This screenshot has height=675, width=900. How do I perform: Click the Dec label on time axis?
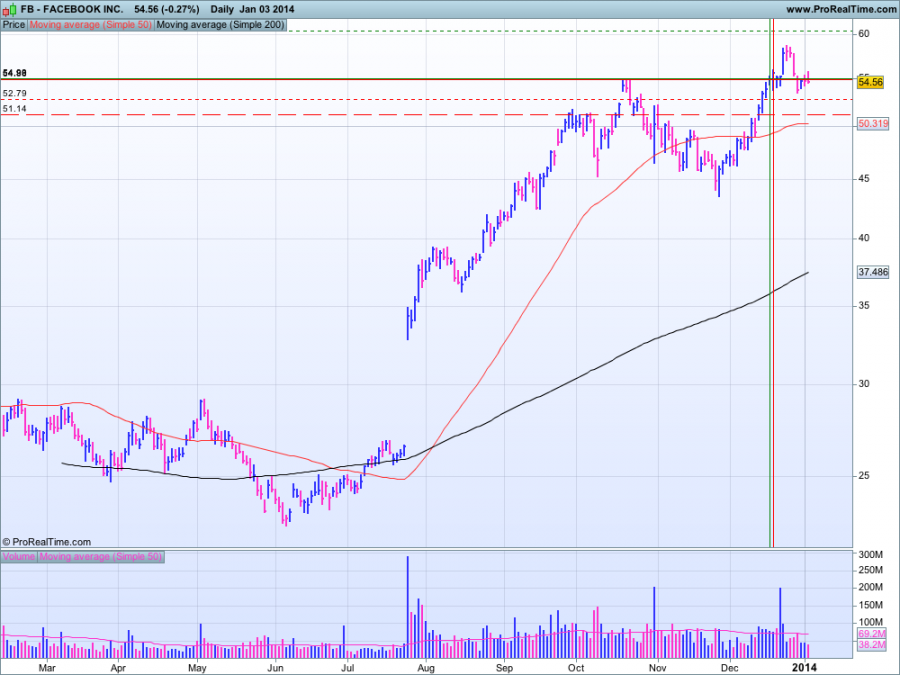pos(730,668)
